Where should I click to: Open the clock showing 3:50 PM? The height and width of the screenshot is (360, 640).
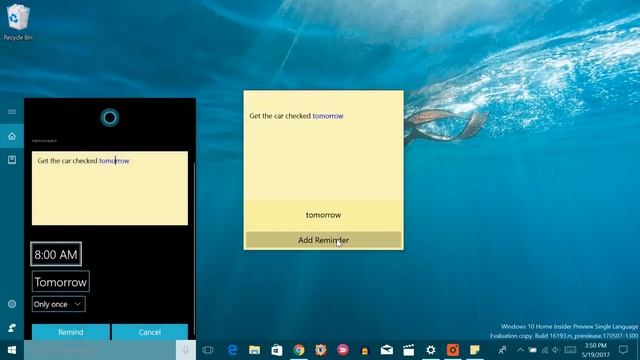click(x=596, y=350)
